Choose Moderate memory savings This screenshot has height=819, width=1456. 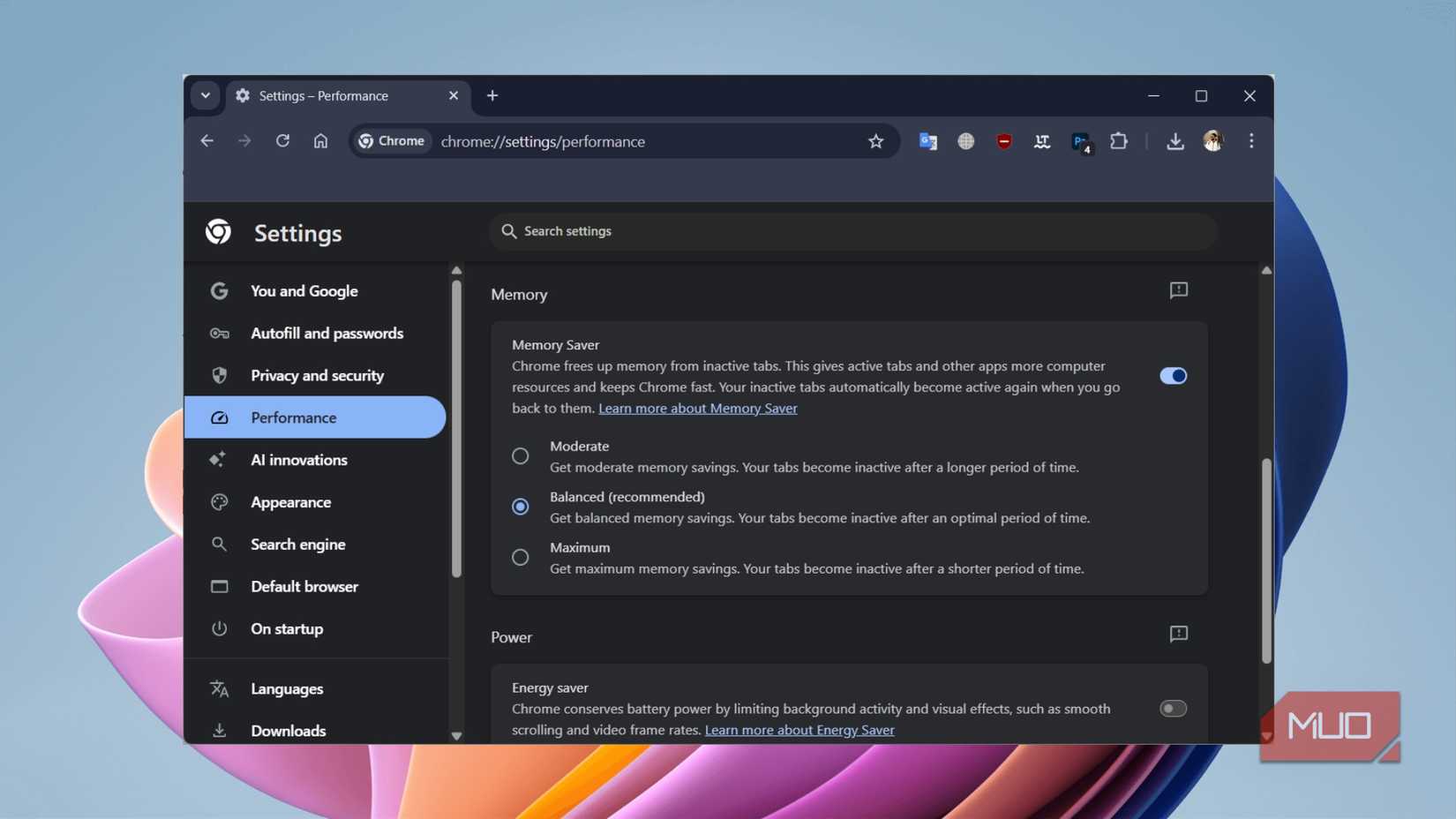coord(520,456)
